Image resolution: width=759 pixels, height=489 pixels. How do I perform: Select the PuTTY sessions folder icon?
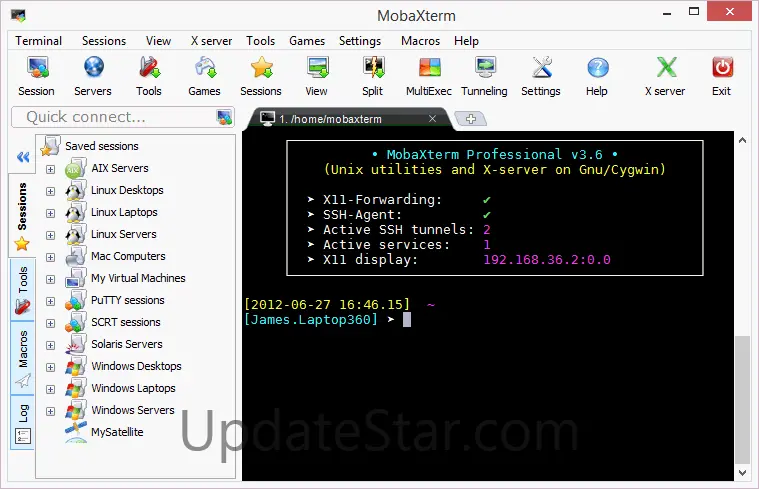point(76,300)
